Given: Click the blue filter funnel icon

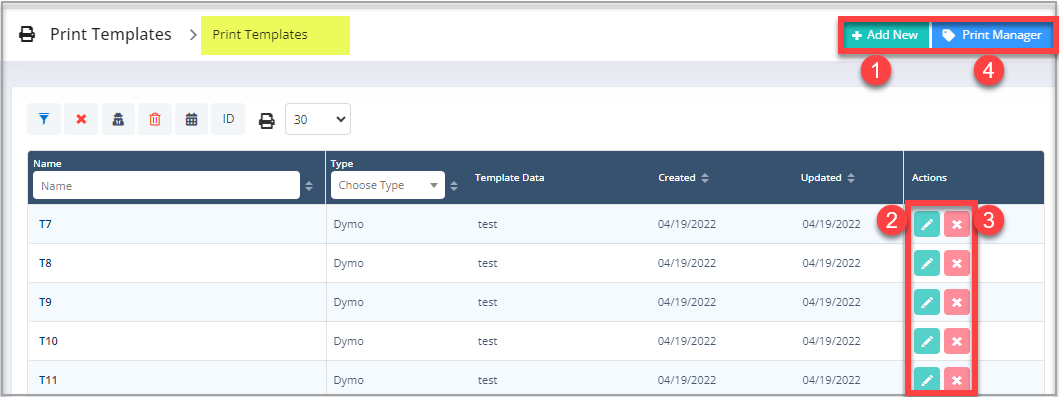Looking at the screenshot, I should (x=44, y=119).
